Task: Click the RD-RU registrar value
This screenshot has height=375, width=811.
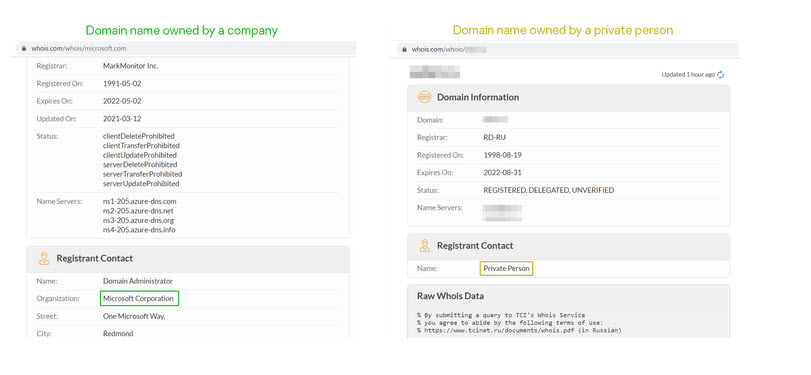Action: coord(494,138)
